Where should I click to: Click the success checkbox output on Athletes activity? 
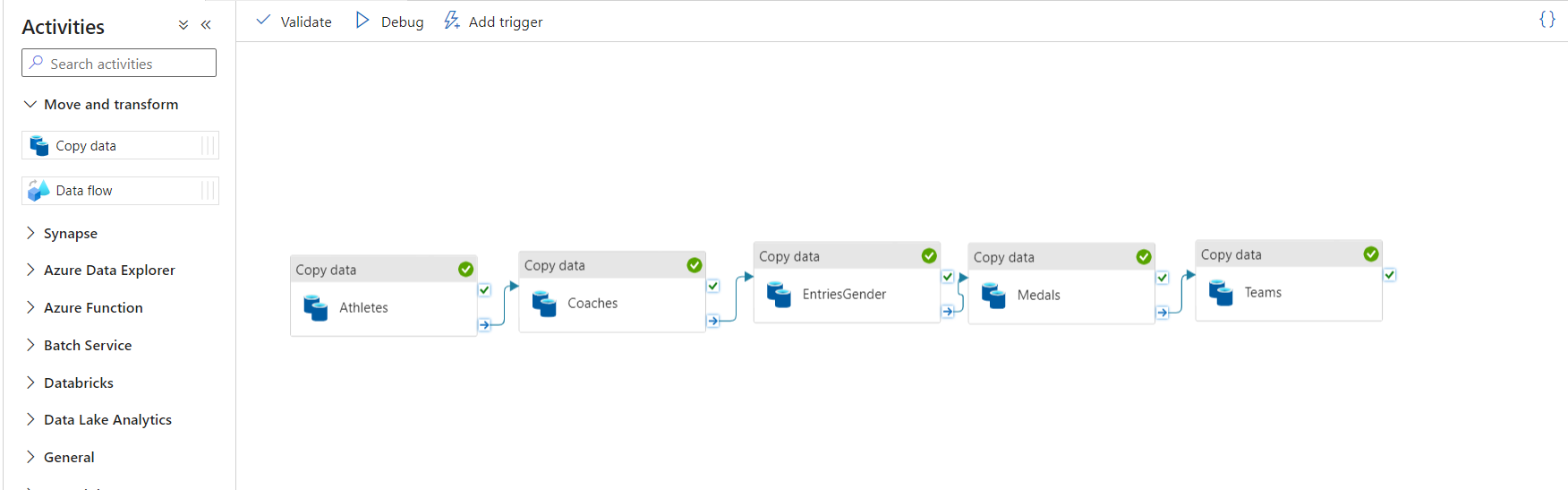pos(484,289)
